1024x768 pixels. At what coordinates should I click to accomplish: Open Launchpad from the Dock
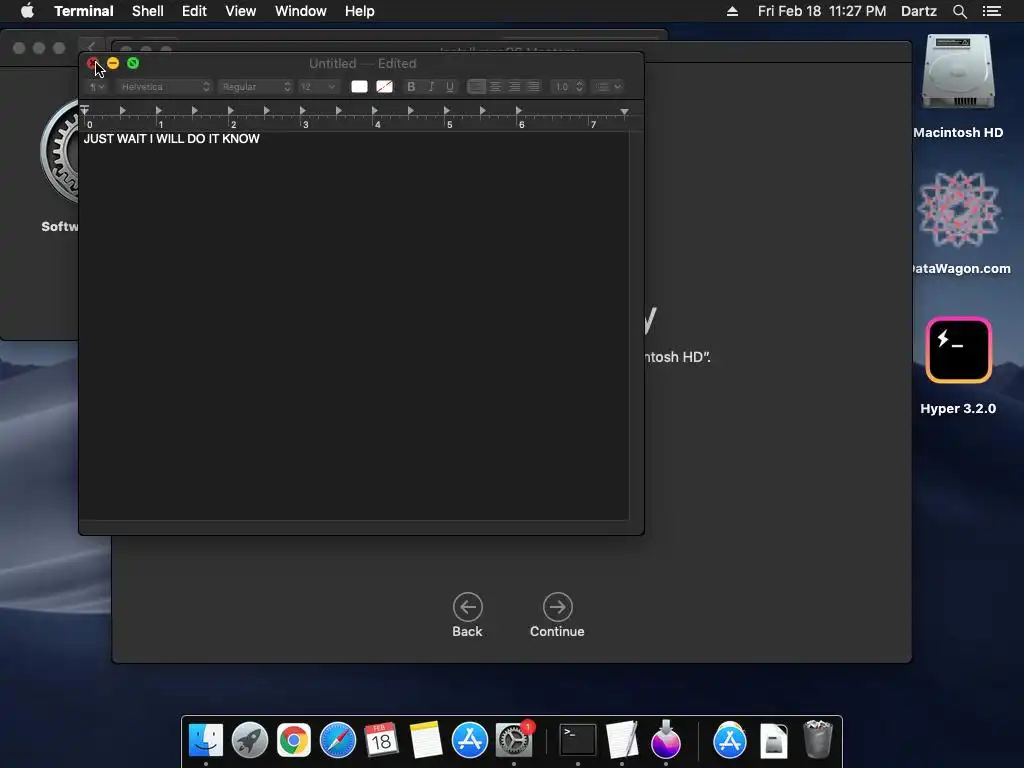click(x=249, y=741)
